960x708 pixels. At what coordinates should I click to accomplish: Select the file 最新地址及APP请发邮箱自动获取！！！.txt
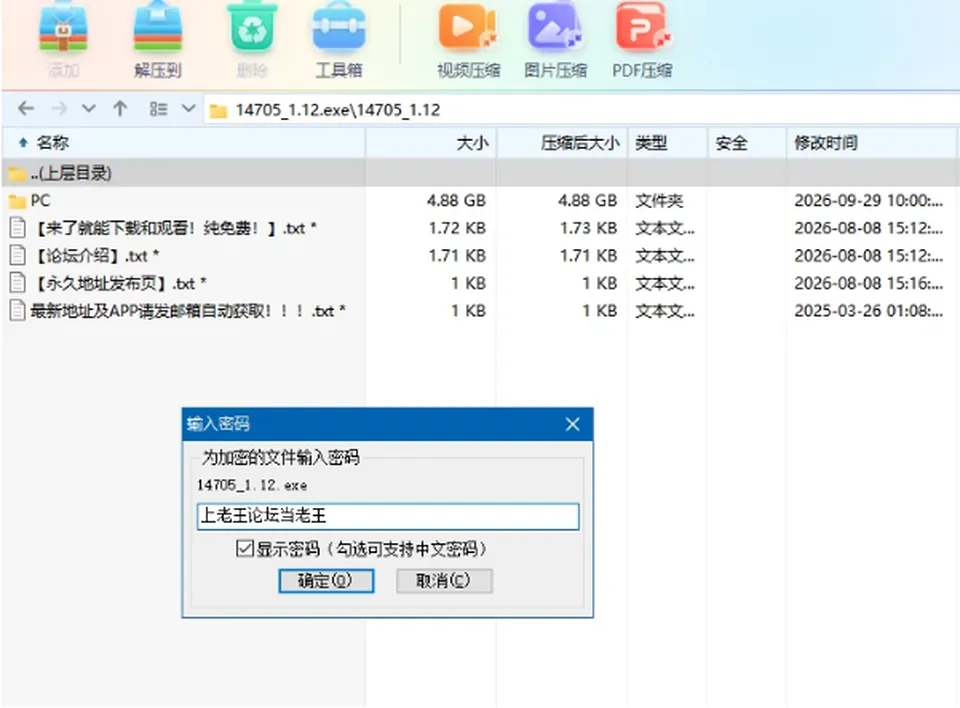[188, 311]
